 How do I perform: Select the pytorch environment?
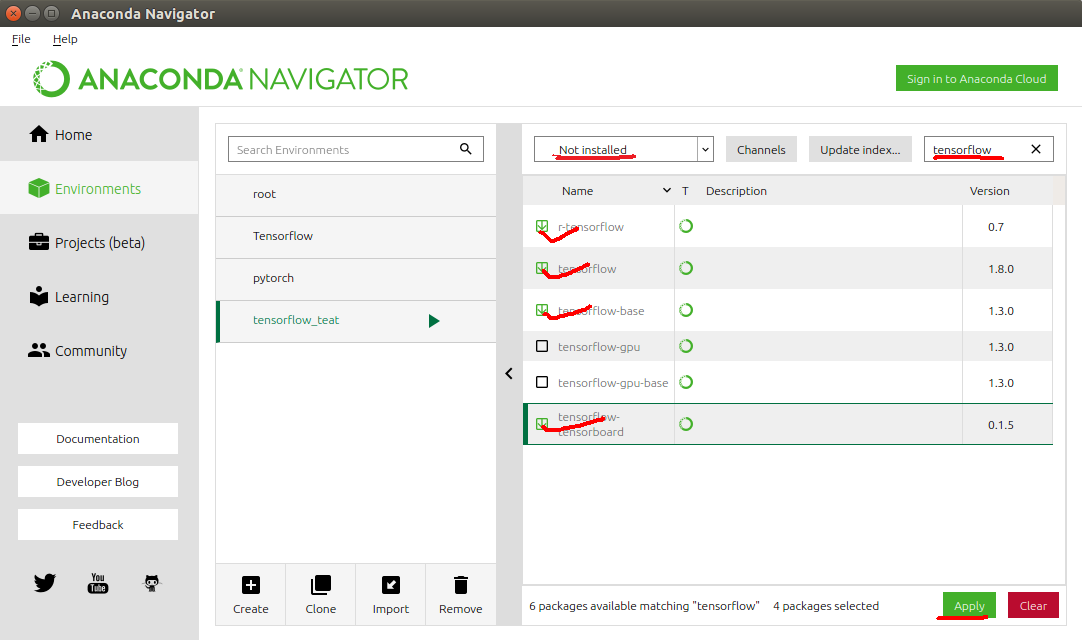click(356, 279)
